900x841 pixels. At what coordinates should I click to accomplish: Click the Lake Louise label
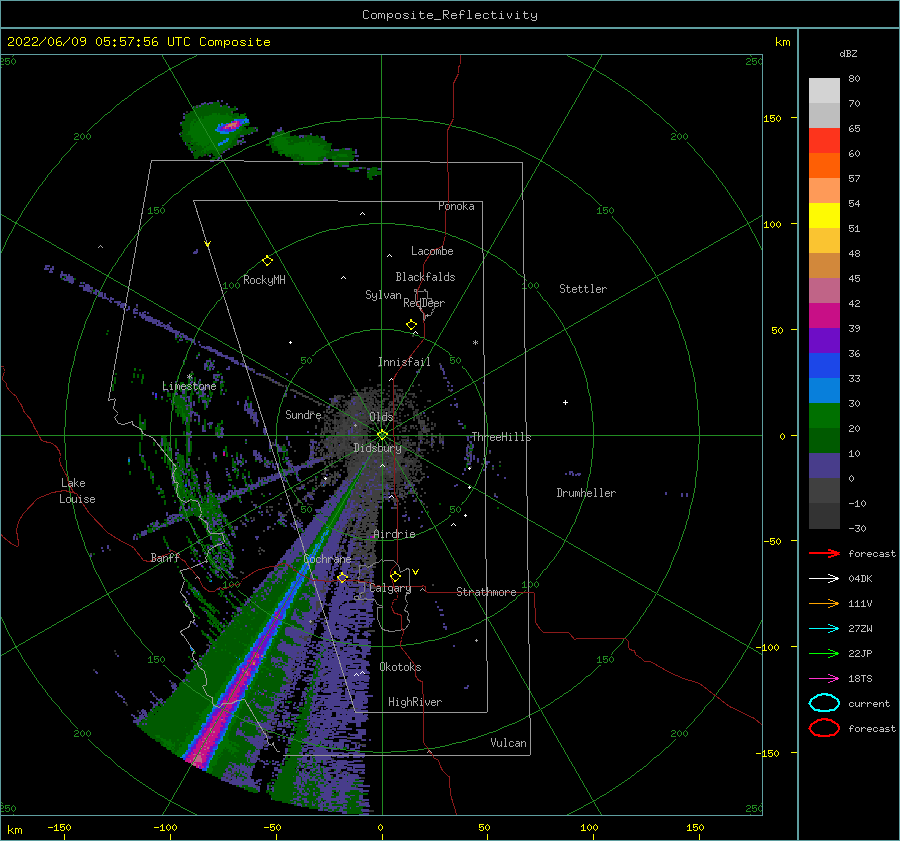[x=78, y=491]
